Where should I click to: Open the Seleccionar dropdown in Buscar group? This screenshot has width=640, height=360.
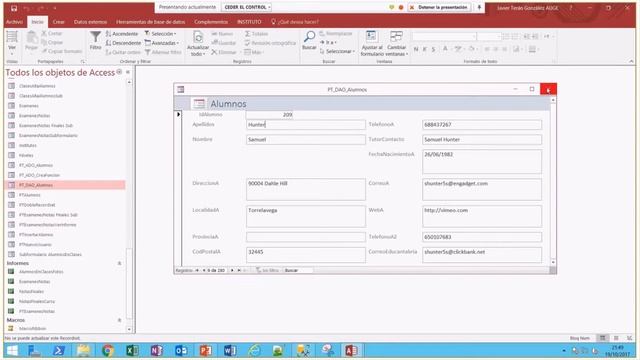point(337,51)
